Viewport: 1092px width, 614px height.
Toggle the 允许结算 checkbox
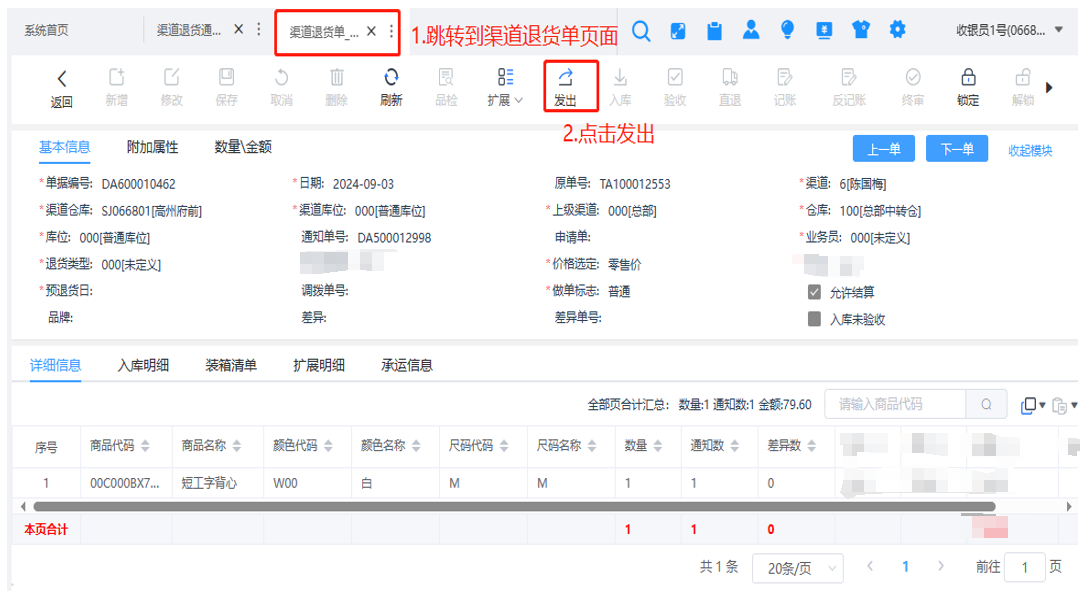pyautogui.click(x=814, y=292)
